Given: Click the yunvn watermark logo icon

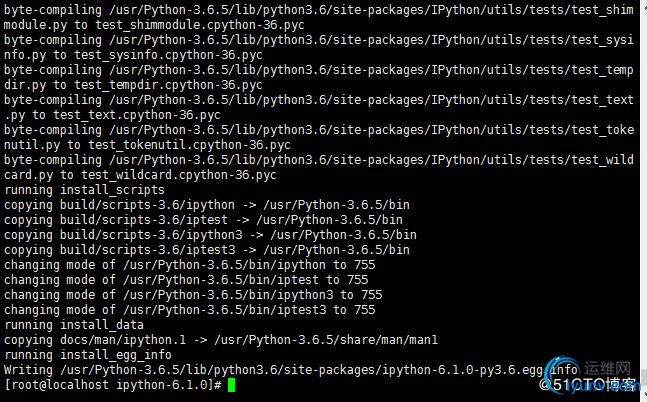Looking at the screenshot, I should point(564,373).
